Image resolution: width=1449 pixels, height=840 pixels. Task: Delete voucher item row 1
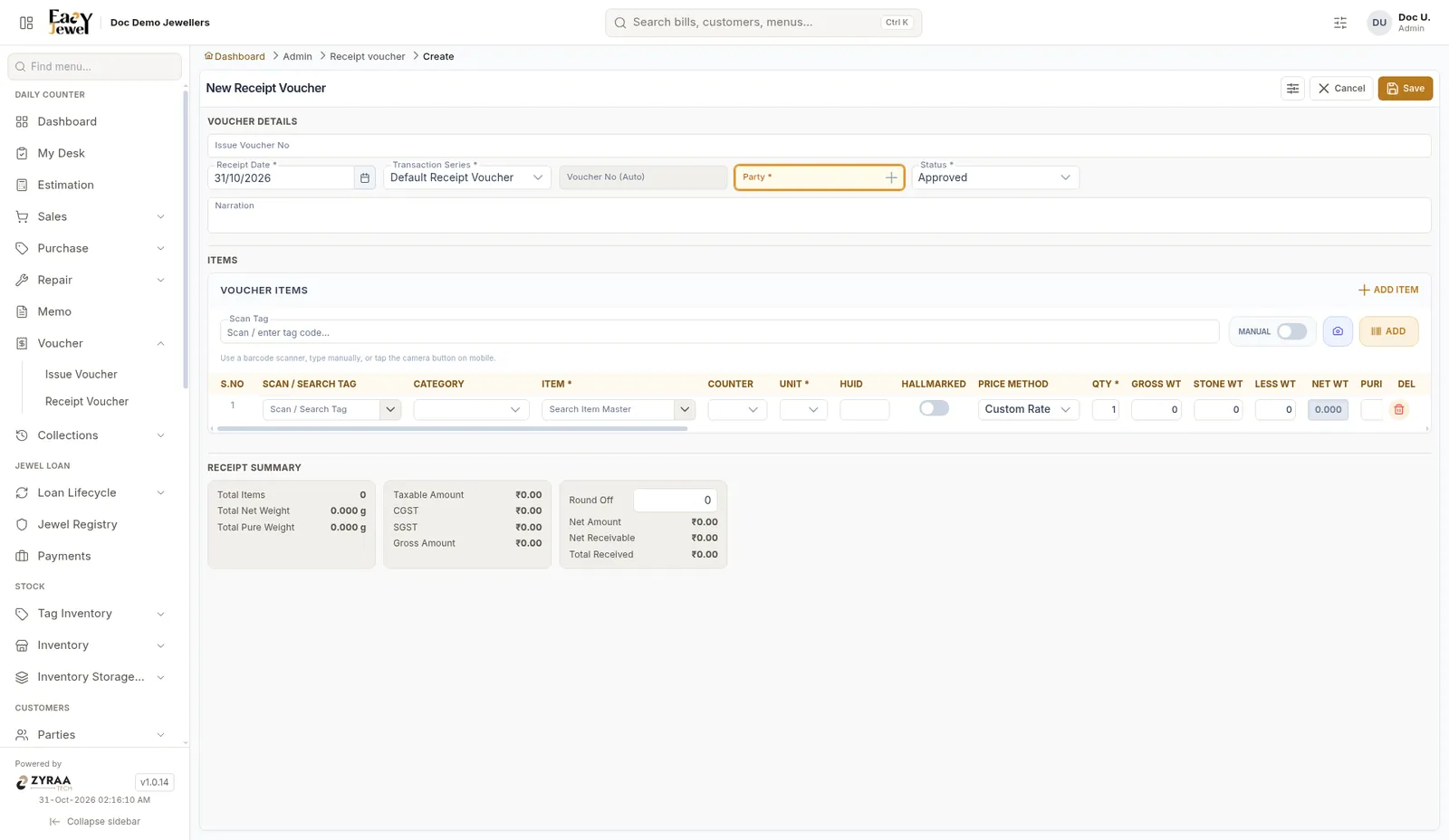[1399, 410]
